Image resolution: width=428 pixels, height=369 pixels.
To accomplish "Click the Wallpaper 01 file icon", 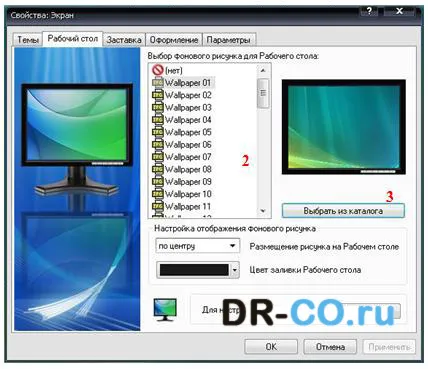I will click(157, 82).
